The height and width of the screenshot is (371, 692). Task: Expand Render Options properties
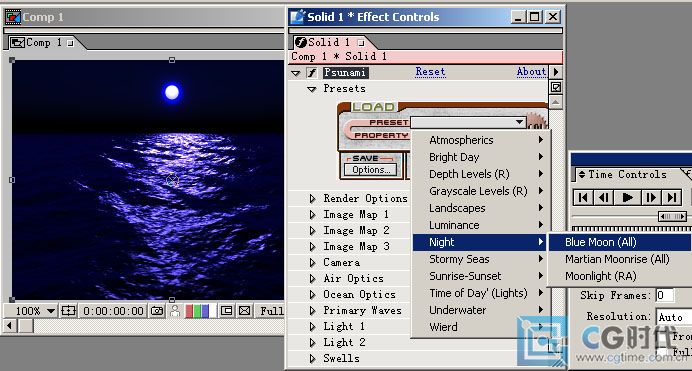[x=312, y=199]
